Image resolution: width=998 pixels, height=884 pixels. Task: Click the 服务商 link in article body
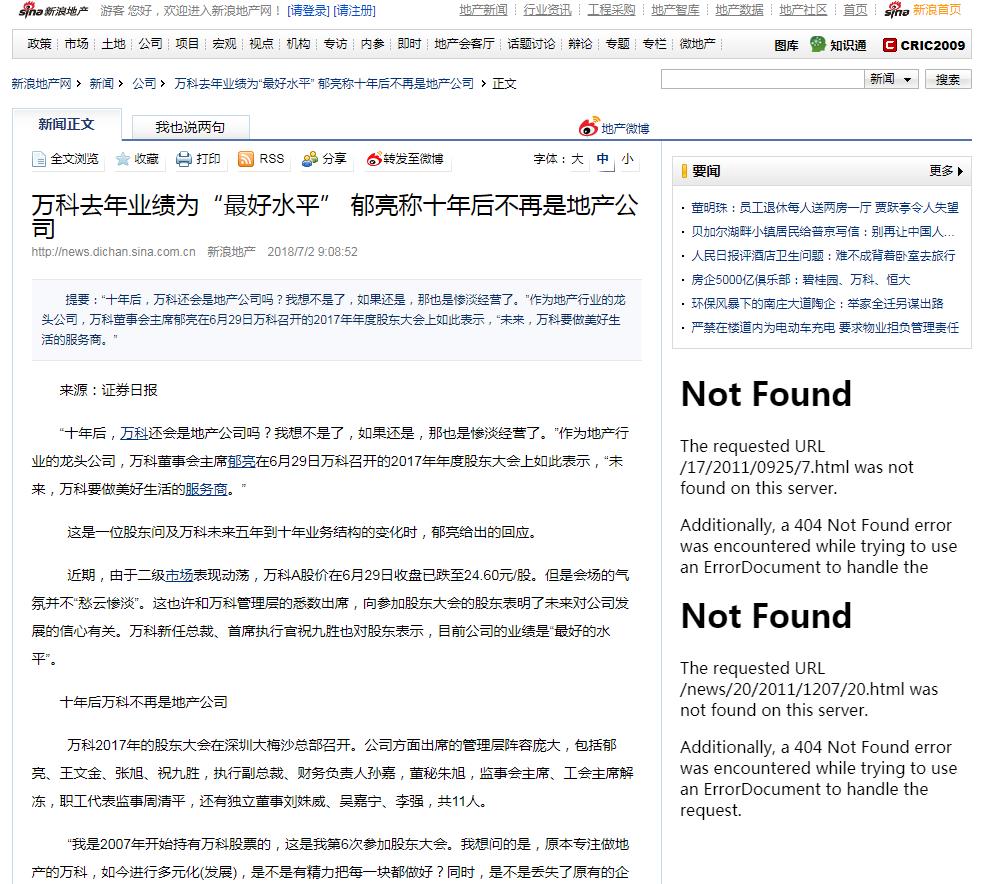coord(206,489)
